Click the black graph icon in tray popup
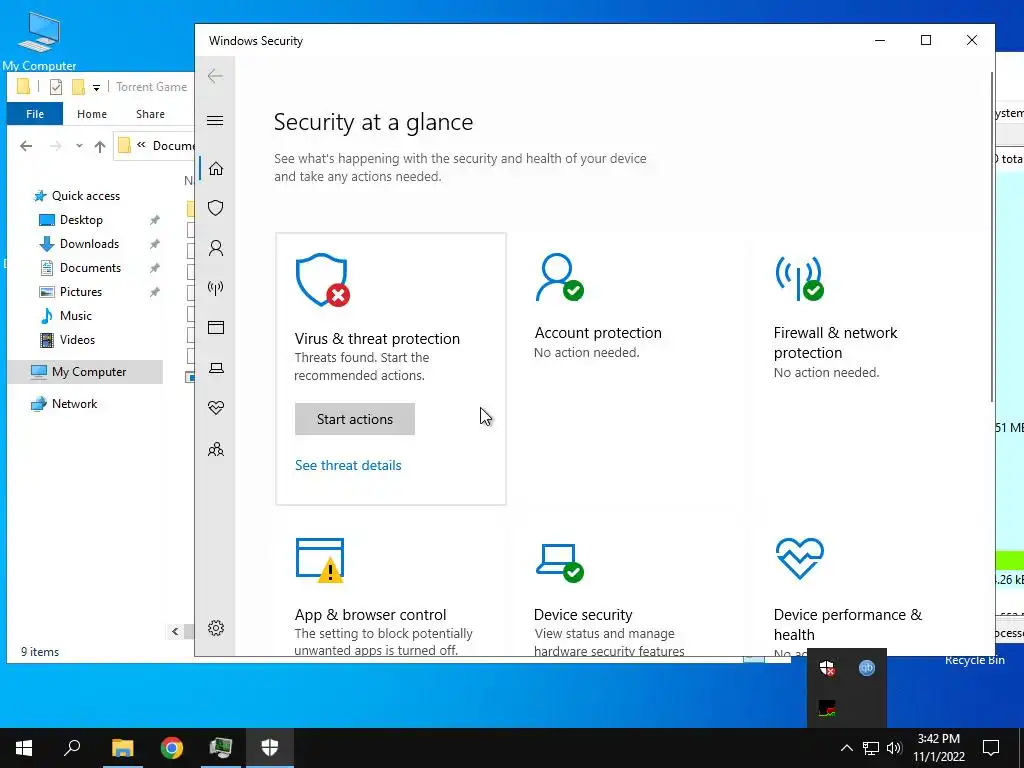Image resolution: width=1024 pixels, height=768 pixels. (827, 708)
